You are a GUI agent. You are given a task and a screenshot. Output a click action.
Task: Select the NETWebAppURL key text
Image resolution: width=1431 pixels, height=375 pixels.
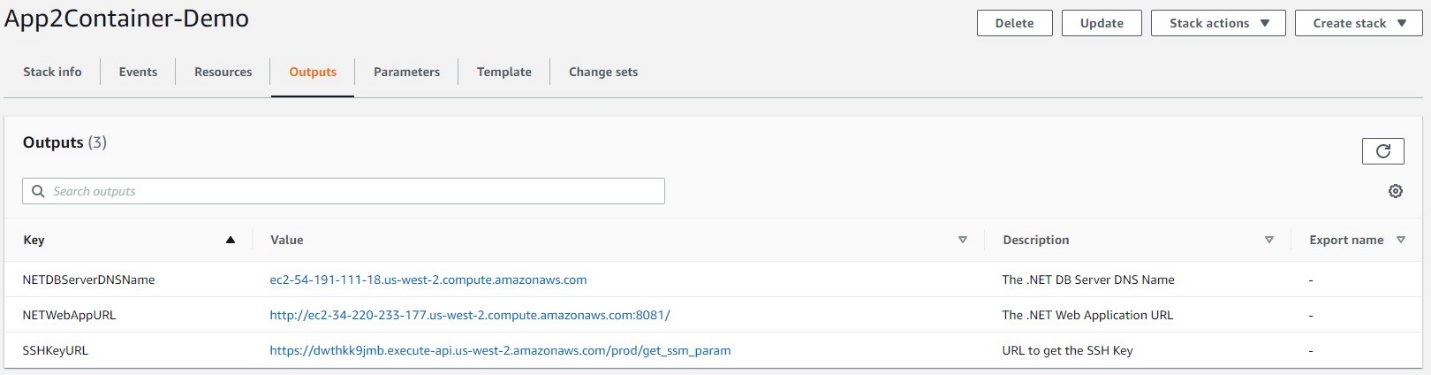69,315
